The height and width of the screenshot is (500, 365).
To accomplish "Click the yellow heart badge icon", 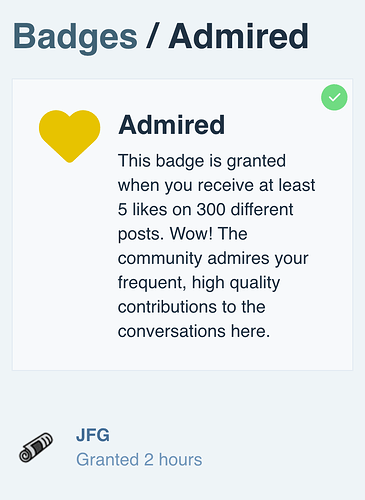I will 69,136.
